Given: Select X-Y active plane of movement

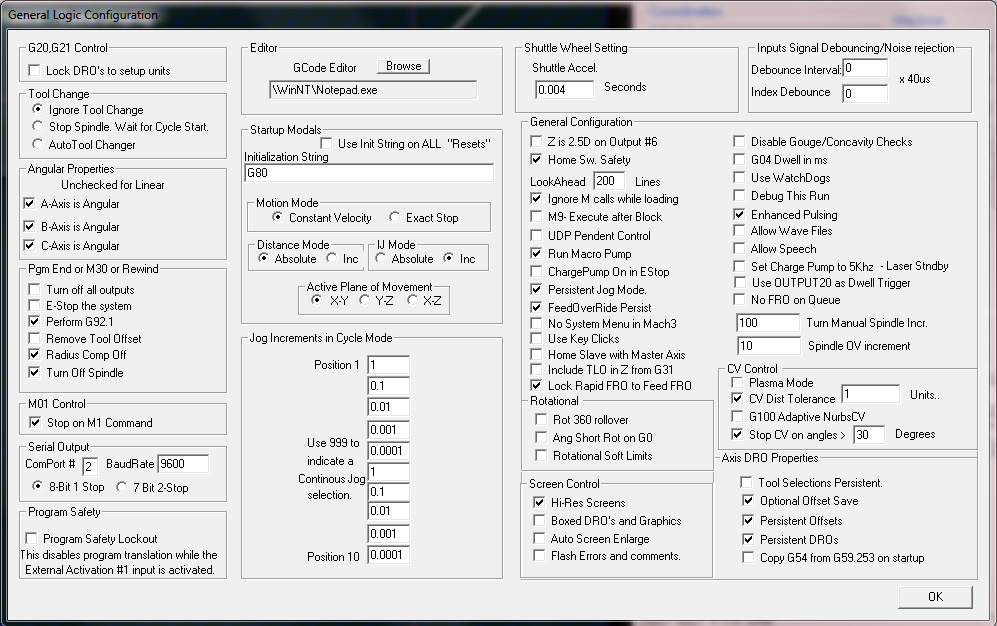Looking at the screenshot, I should click(317, 300).
